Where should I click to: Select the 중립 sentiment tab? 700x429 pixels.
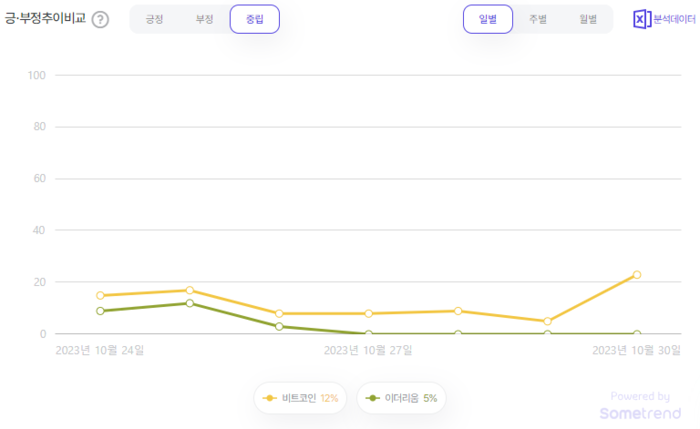(x=254, y=19)
